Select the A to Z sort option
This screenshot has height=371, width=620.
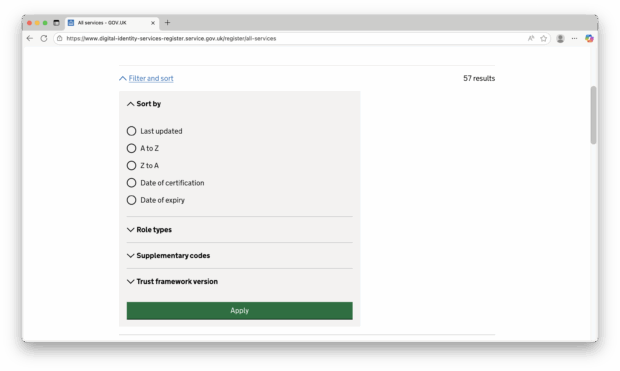point(131,148)
